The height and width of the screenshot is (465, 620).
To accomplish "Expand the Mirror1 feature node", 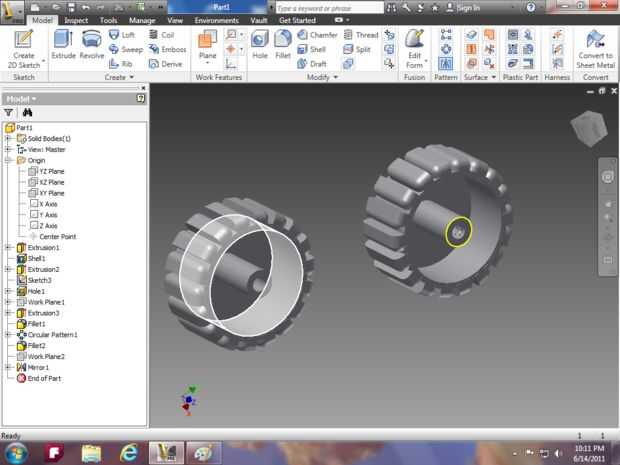I will pos(8,367).
